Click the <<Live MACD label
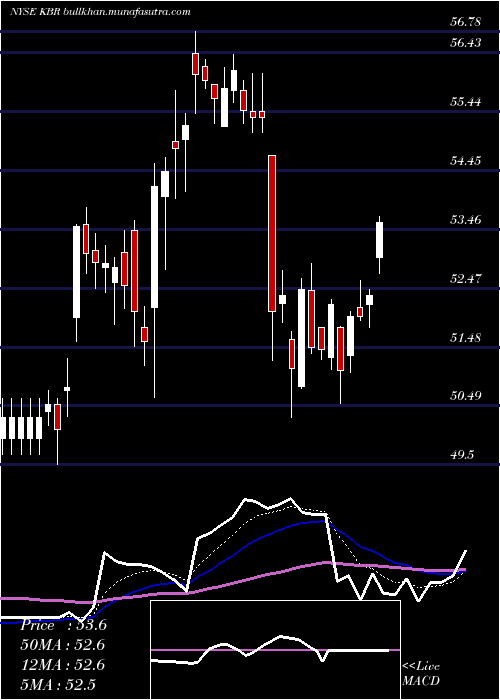 [x=421, y=674]
